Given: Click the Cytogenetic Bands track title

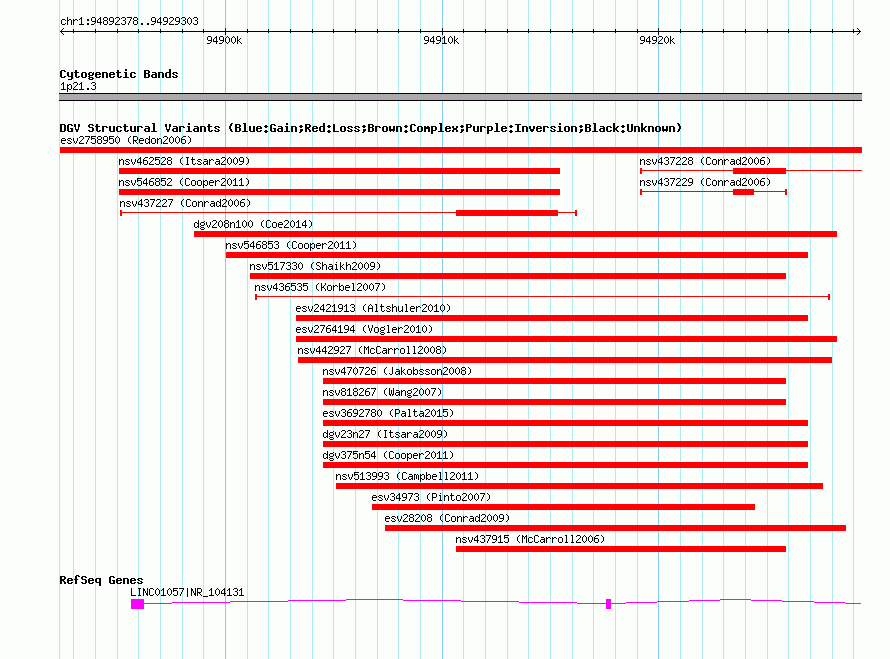Looking at the screenshot, I should [119, 74].
